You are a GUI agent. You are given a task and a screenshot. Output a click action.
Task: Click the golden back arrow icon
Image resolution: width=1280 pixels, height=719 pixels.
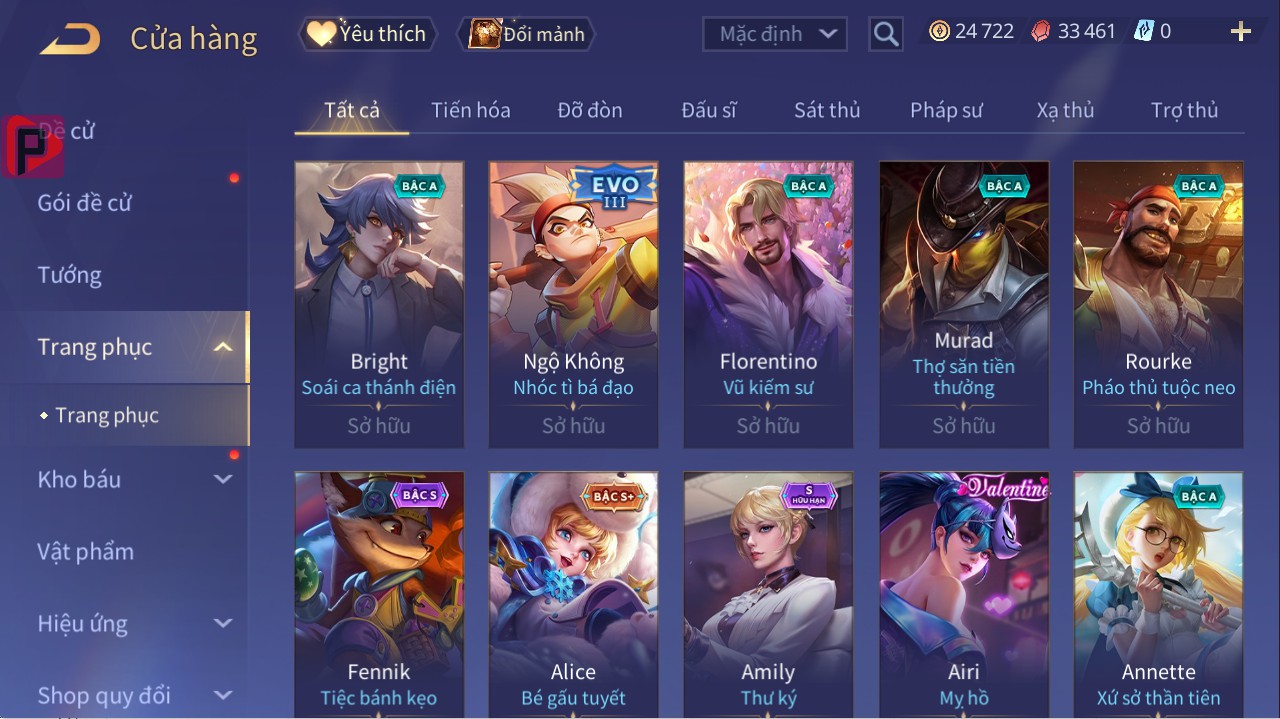(x=70, y=39)
